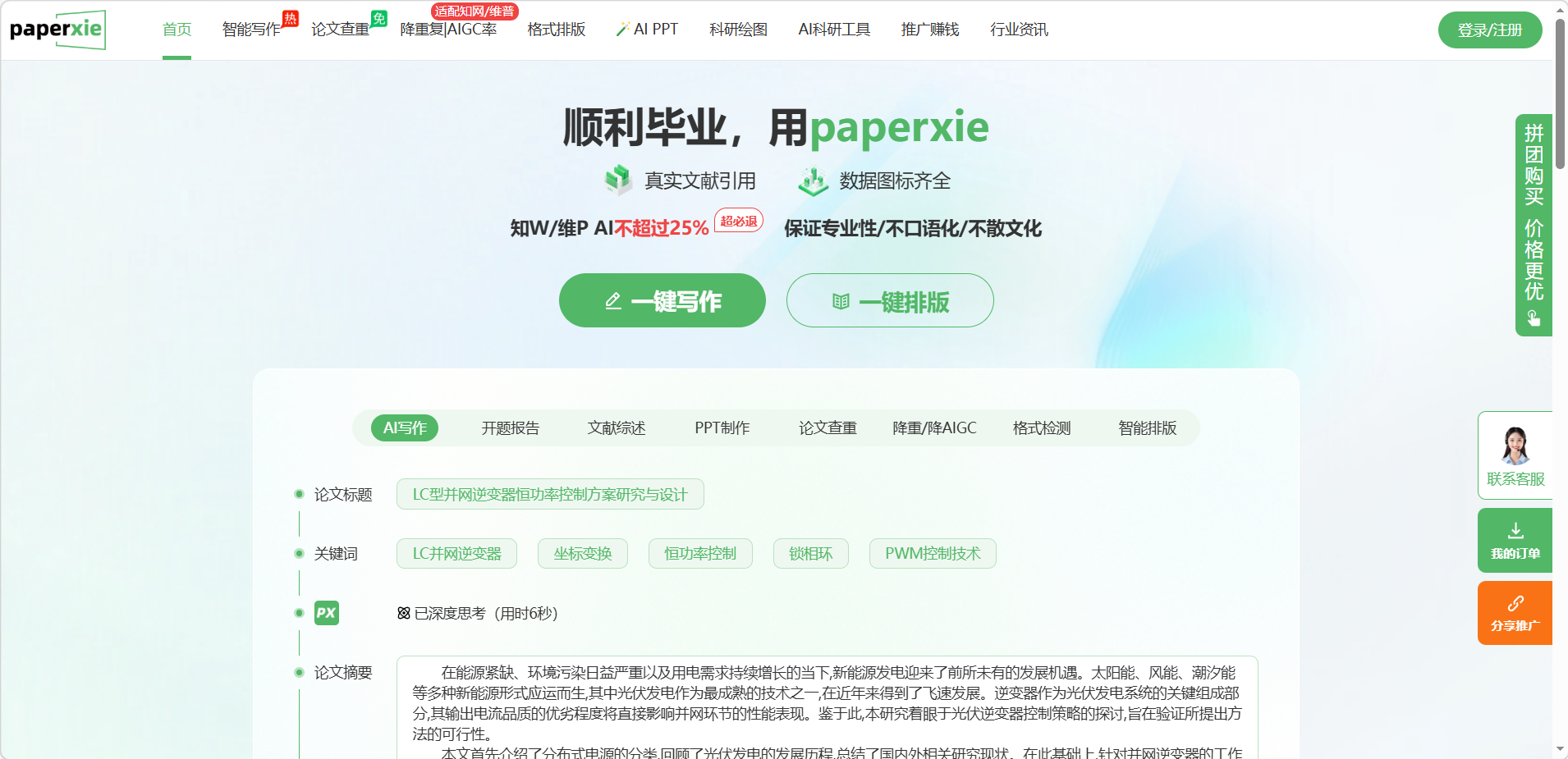Switch to the 论文查重 tab in the panel

coord(828,428)
